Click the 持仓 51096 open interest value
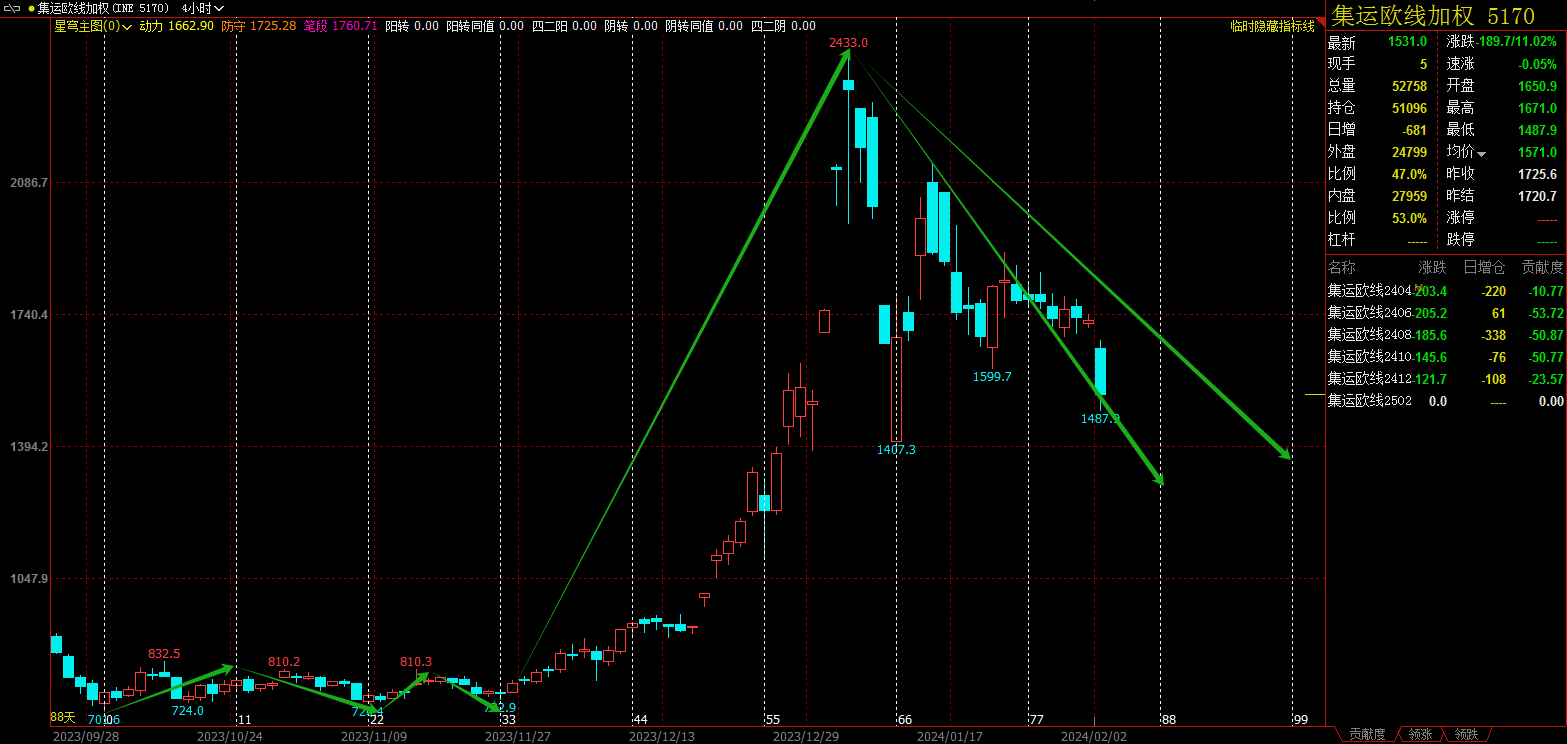 point(1409,108)
